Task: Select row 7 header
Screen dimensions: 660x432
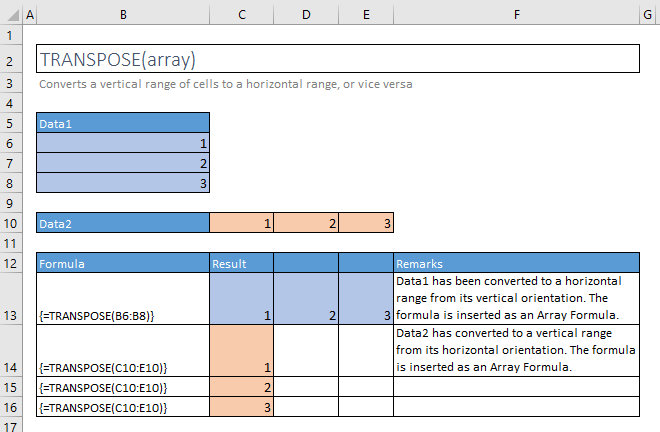Action: pyautogui.click(x=11, y=163)
